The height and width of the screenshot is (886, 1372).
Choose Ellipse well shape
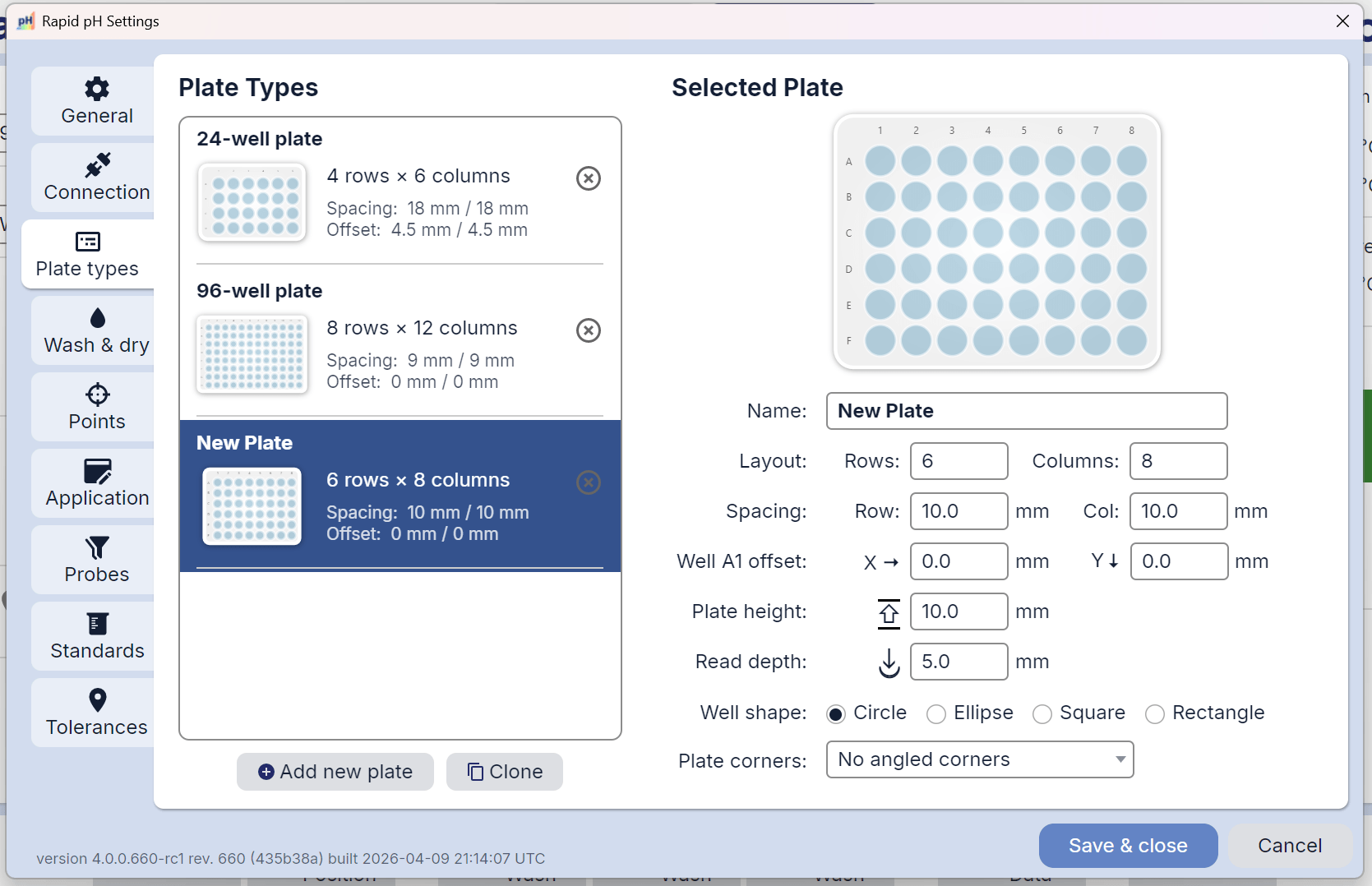pos(936,714)
